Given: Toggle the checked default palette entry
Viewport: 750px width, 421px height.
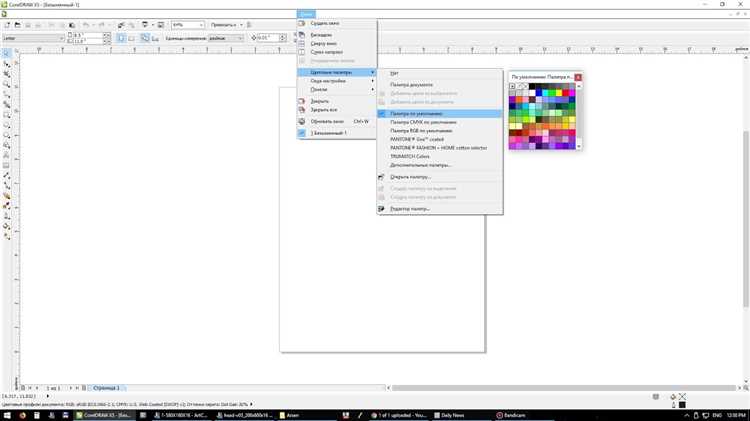Looking at the screenshot, I should pos(381,113).
